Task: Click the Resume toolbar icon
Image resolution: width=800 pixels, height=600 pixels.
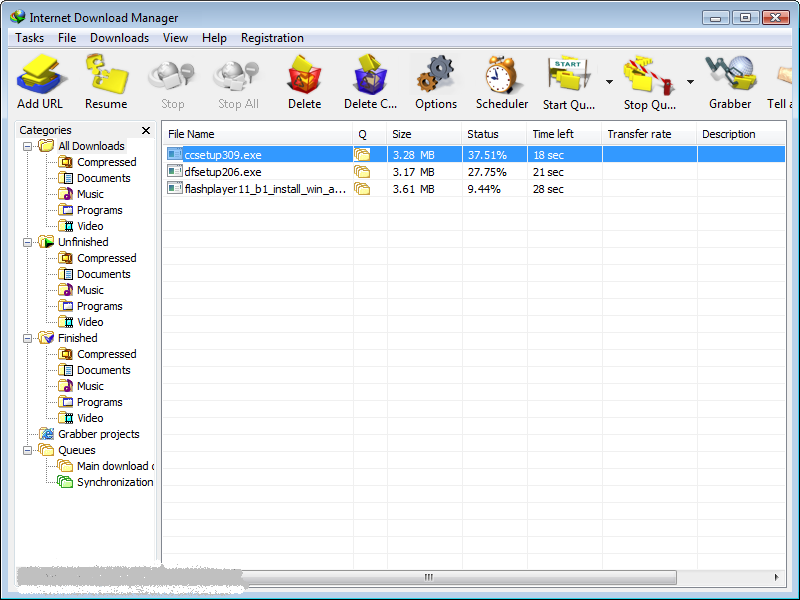Action: pyautogui.click(x=107, y=75)
